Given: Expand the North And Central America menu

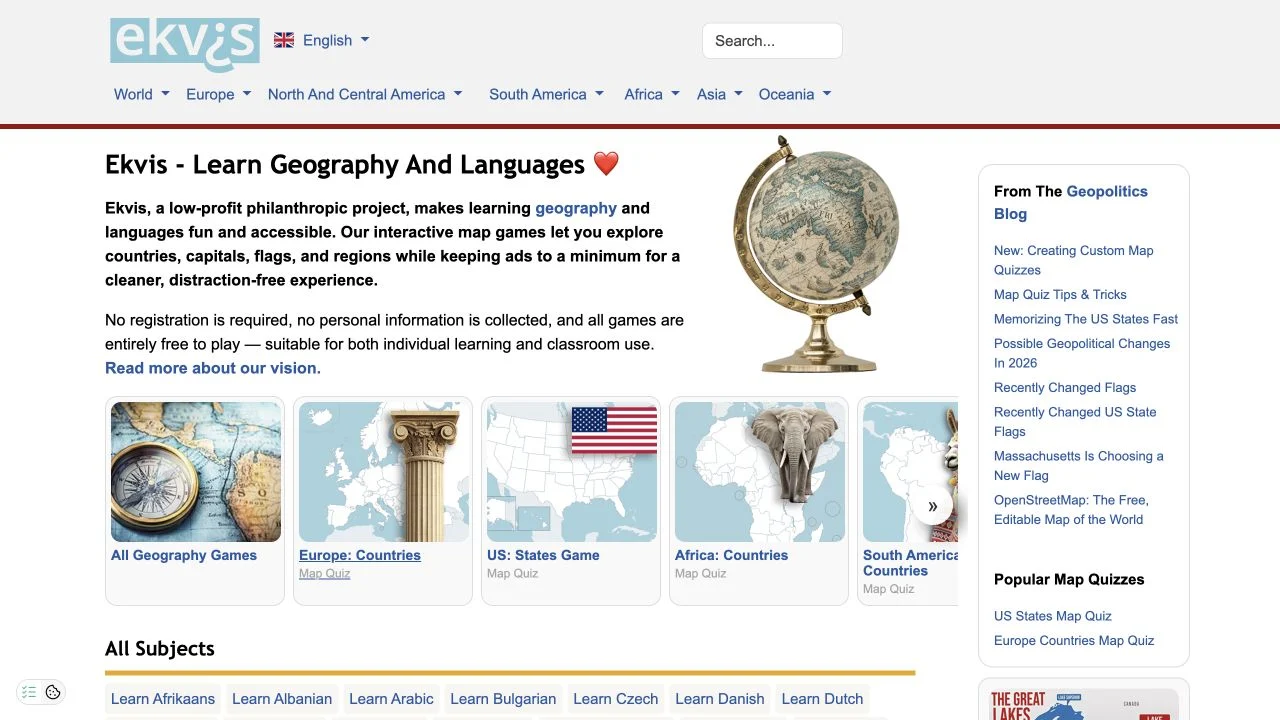Looking at the screenshot, I should coord(365,94).
